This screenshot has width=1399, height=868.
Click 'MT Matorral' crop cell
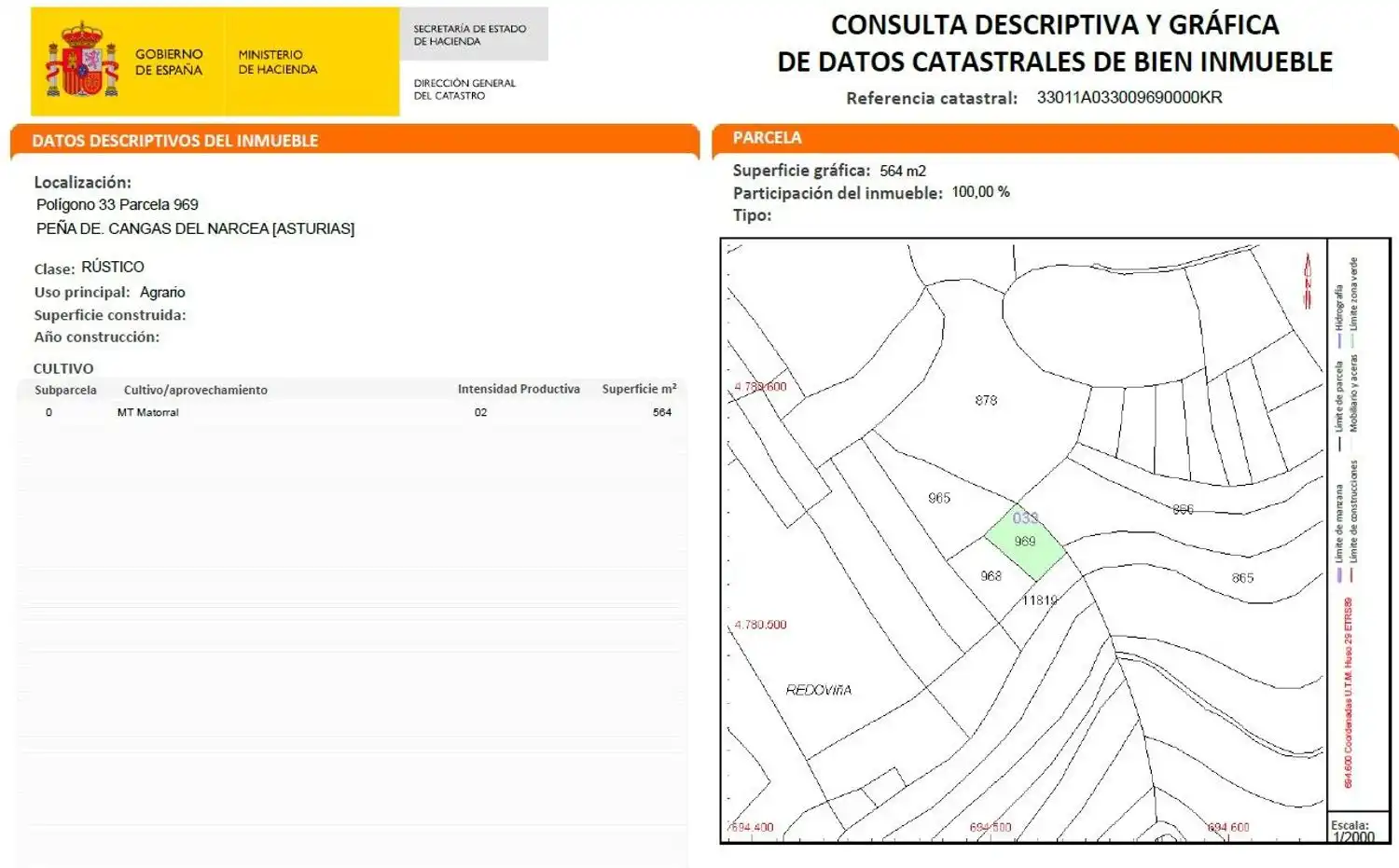(147, 412)
